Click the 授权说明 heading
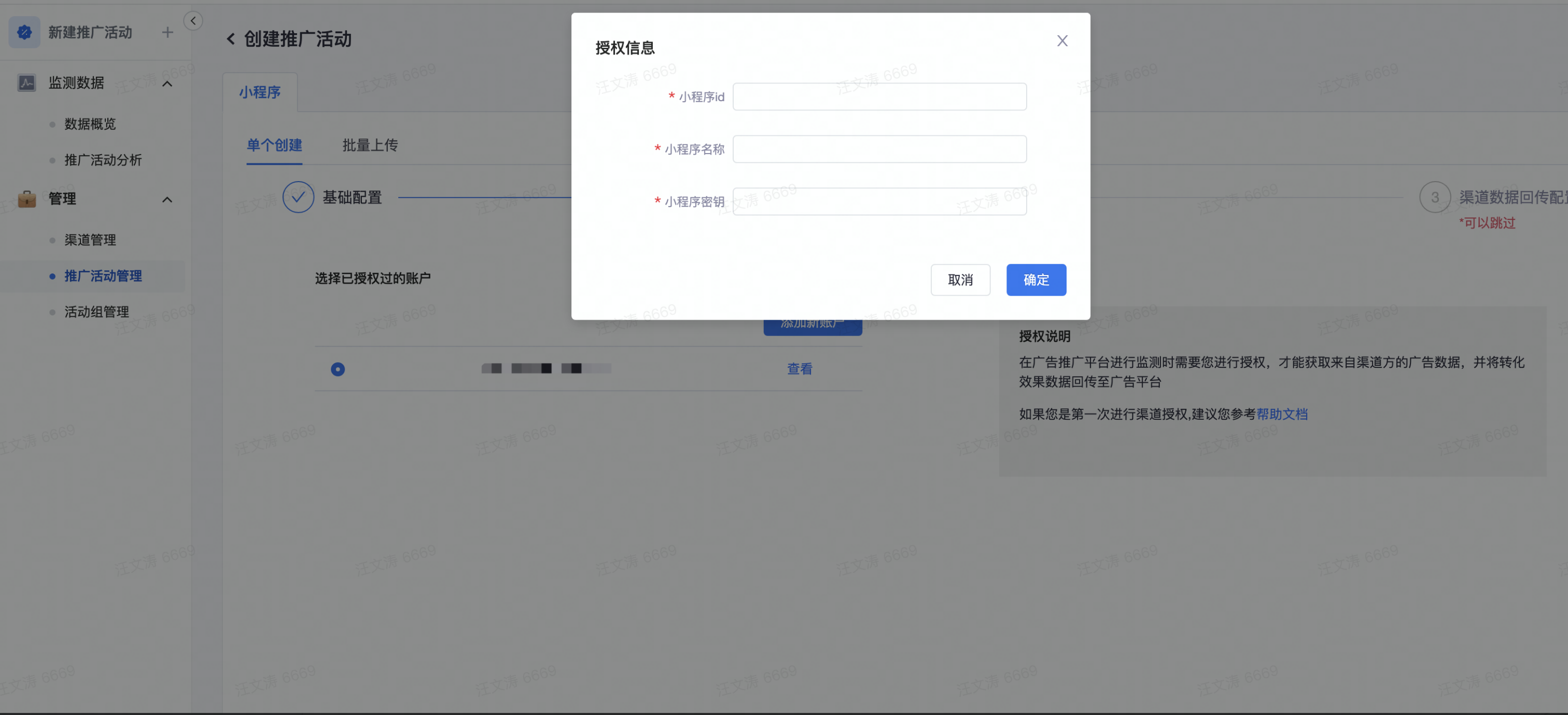 (1044, 336)
